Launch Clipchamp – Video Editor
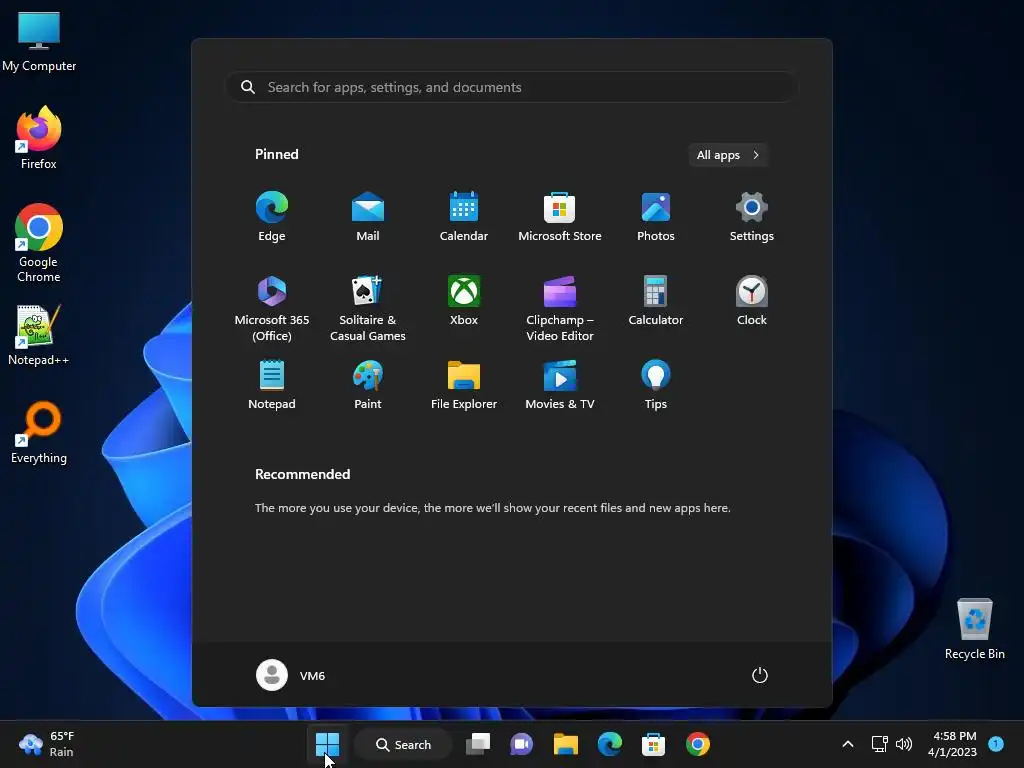The height and width of the screenshot is (768, 1024). point(560,308)
